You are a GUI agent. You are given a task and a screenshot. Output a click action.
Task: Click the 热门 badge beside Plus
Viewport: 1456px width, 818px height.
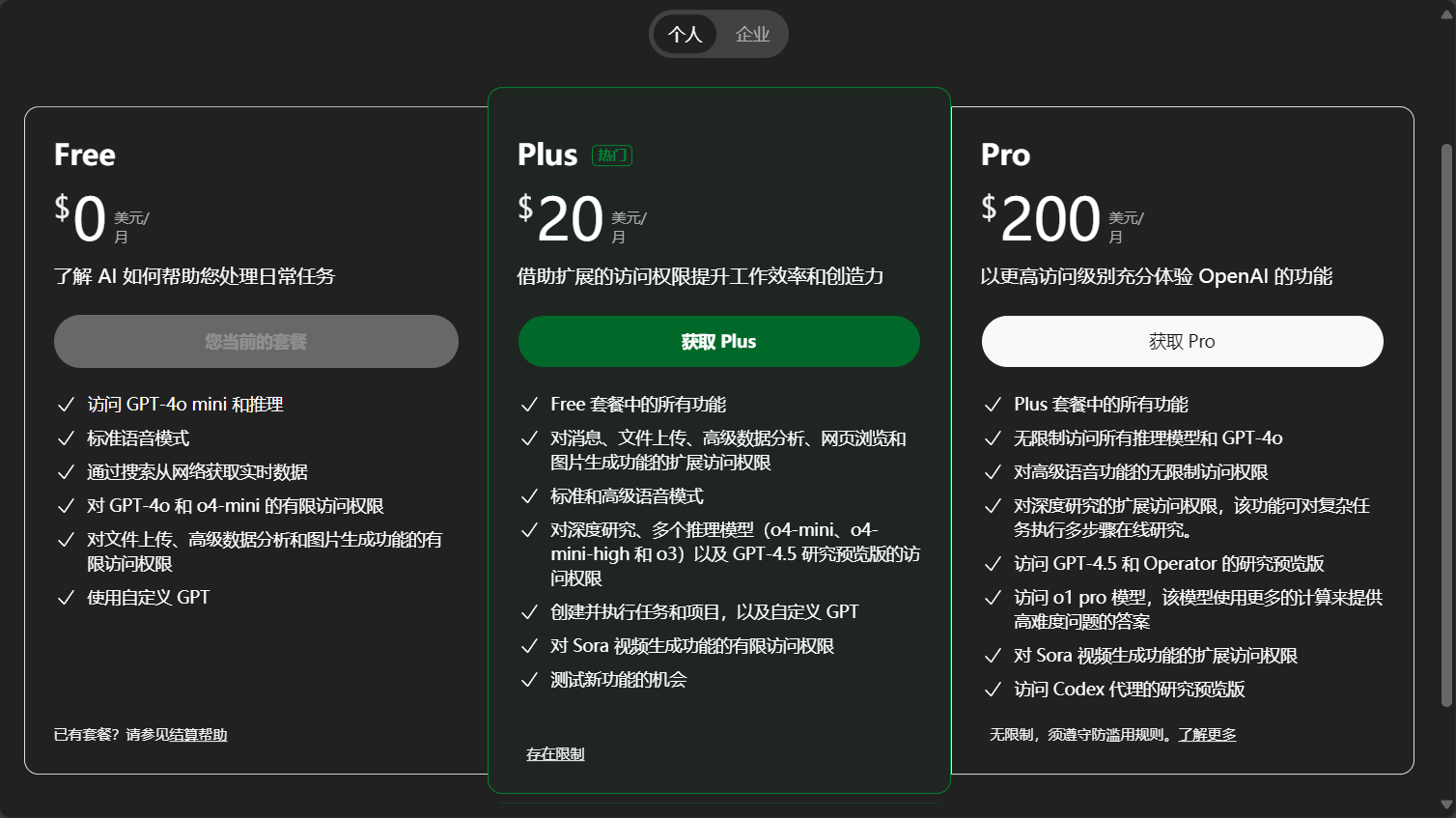[612, 155]
